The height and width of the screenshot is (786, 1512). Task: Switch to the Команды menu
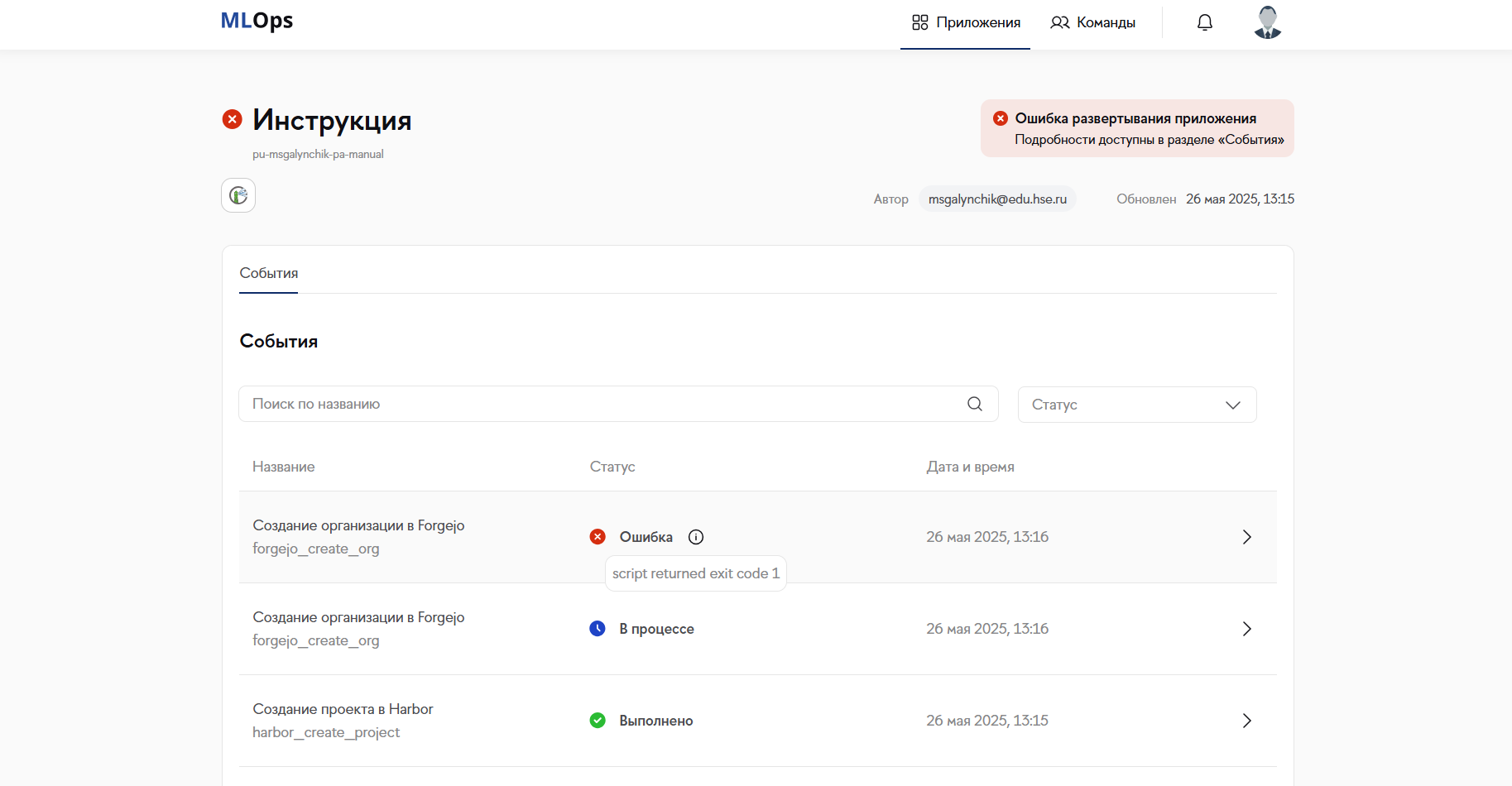pyautogui.click(x=1093, y=22)
